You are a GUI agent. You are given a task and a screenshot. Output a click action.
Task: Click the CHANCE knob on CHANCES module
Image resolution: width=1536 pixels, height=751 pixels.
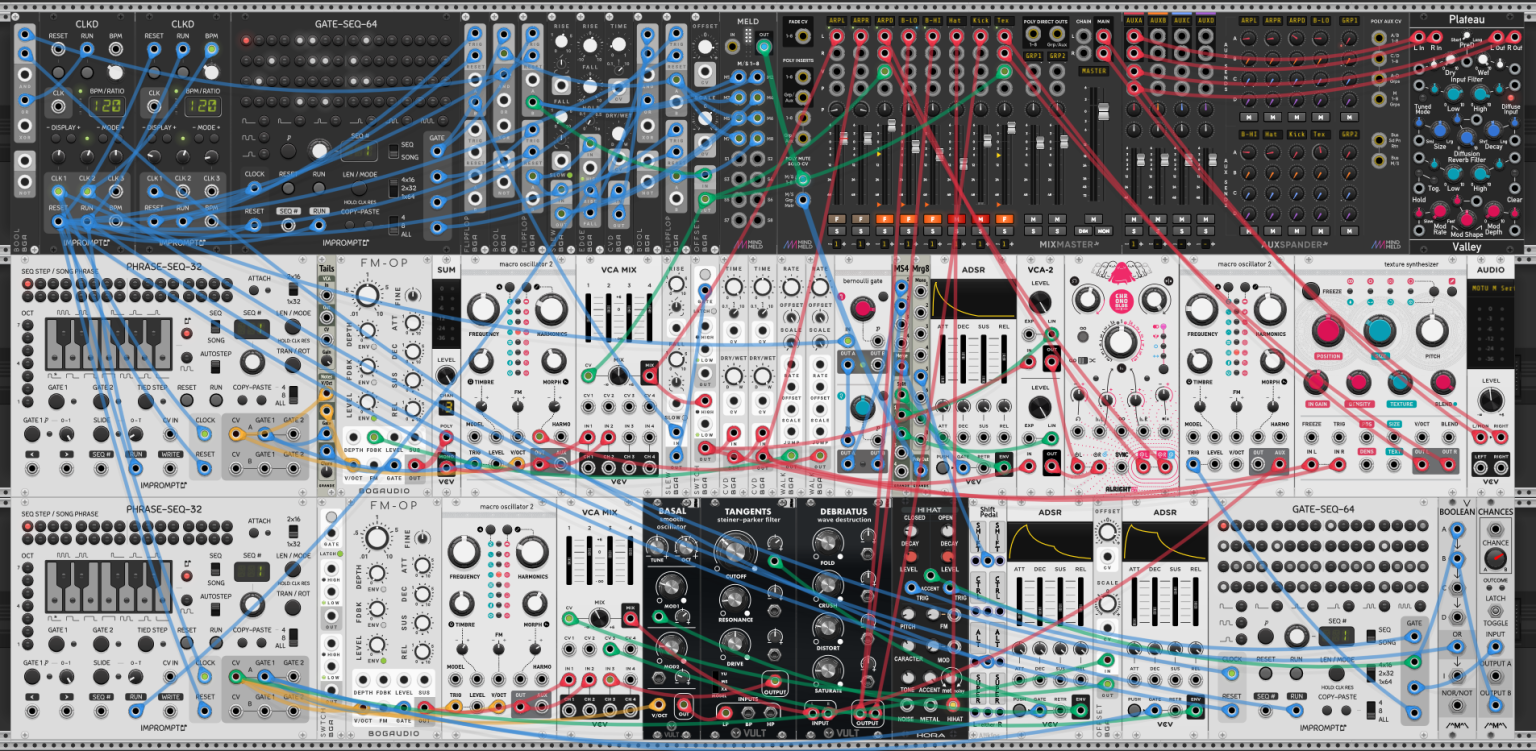(1496, 558)
